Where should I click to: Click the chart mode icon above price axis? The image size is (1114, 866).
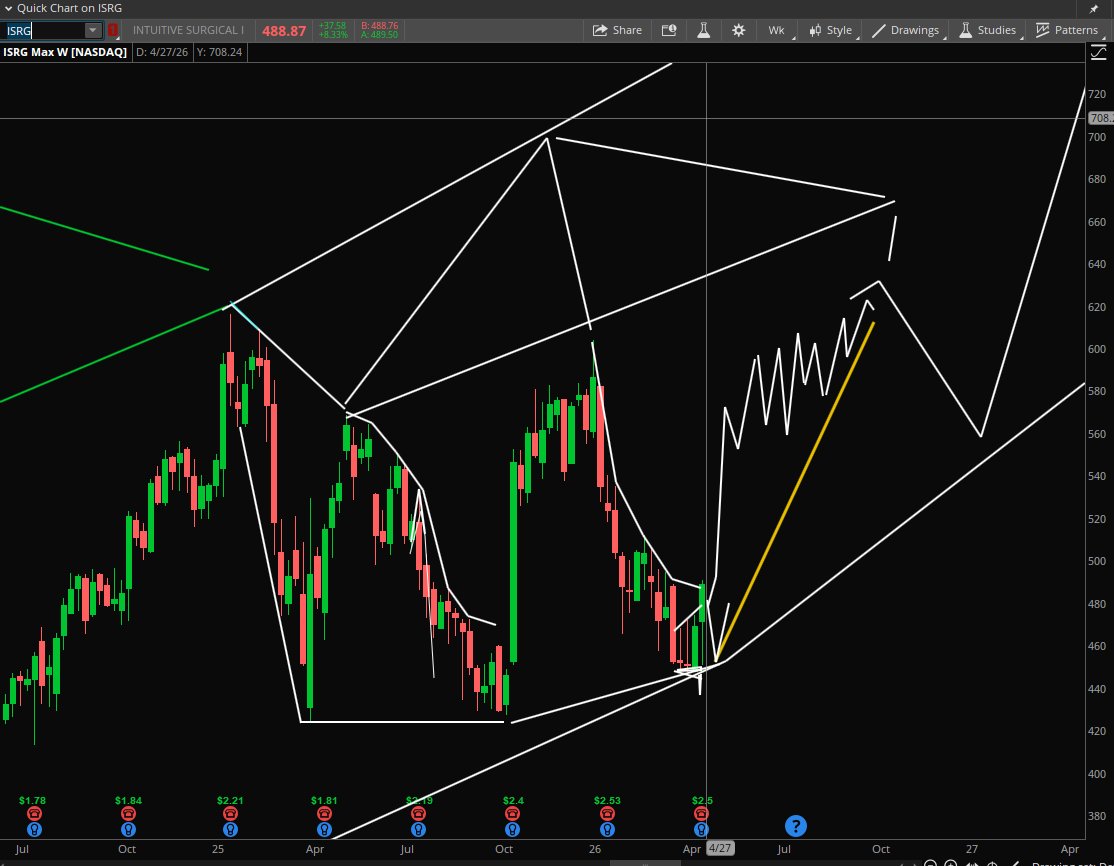1098,52
